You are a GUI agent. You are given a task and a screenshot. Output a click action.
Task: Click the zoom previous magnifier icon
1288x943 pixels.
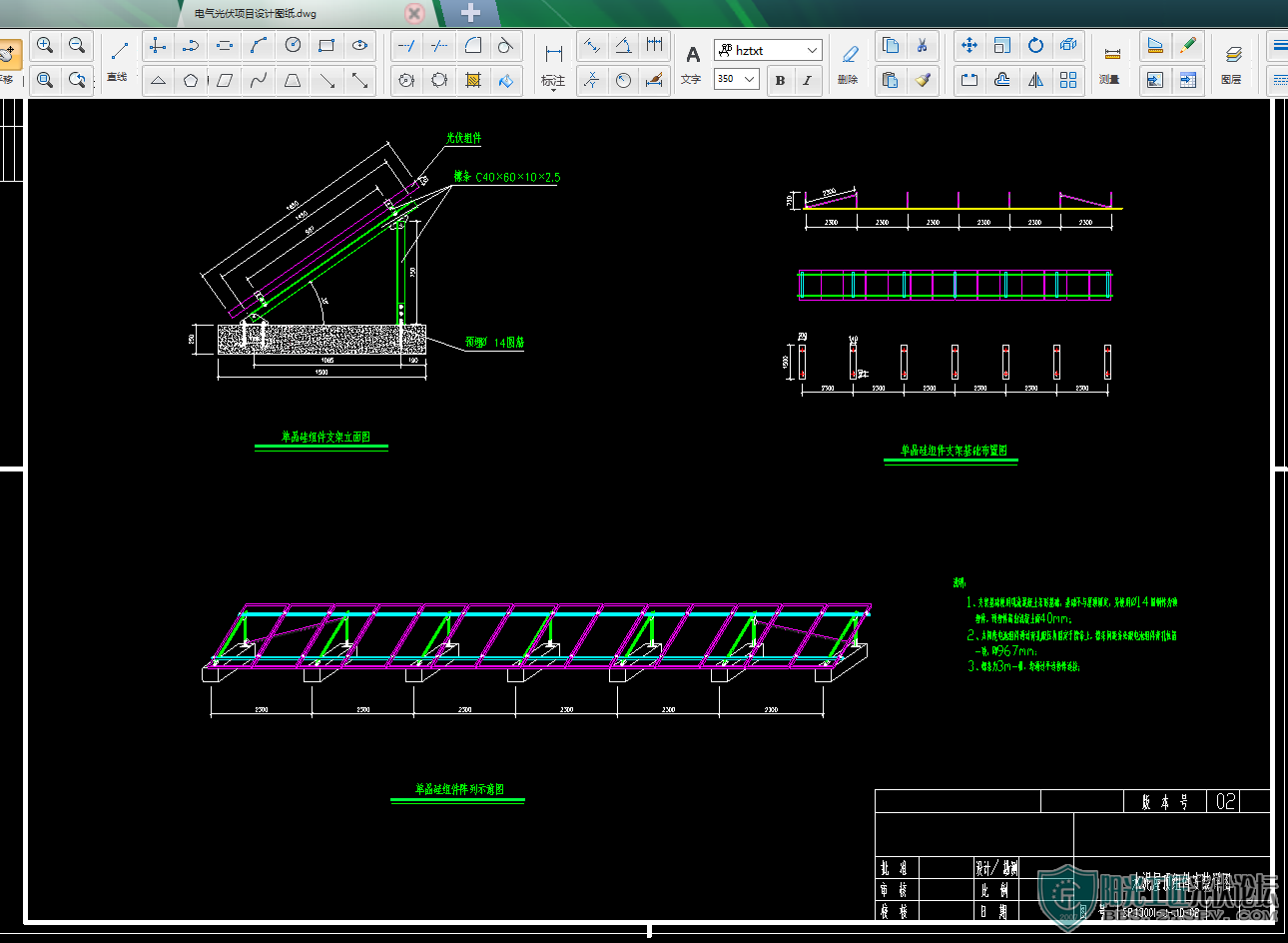click(x=78, y=80)
